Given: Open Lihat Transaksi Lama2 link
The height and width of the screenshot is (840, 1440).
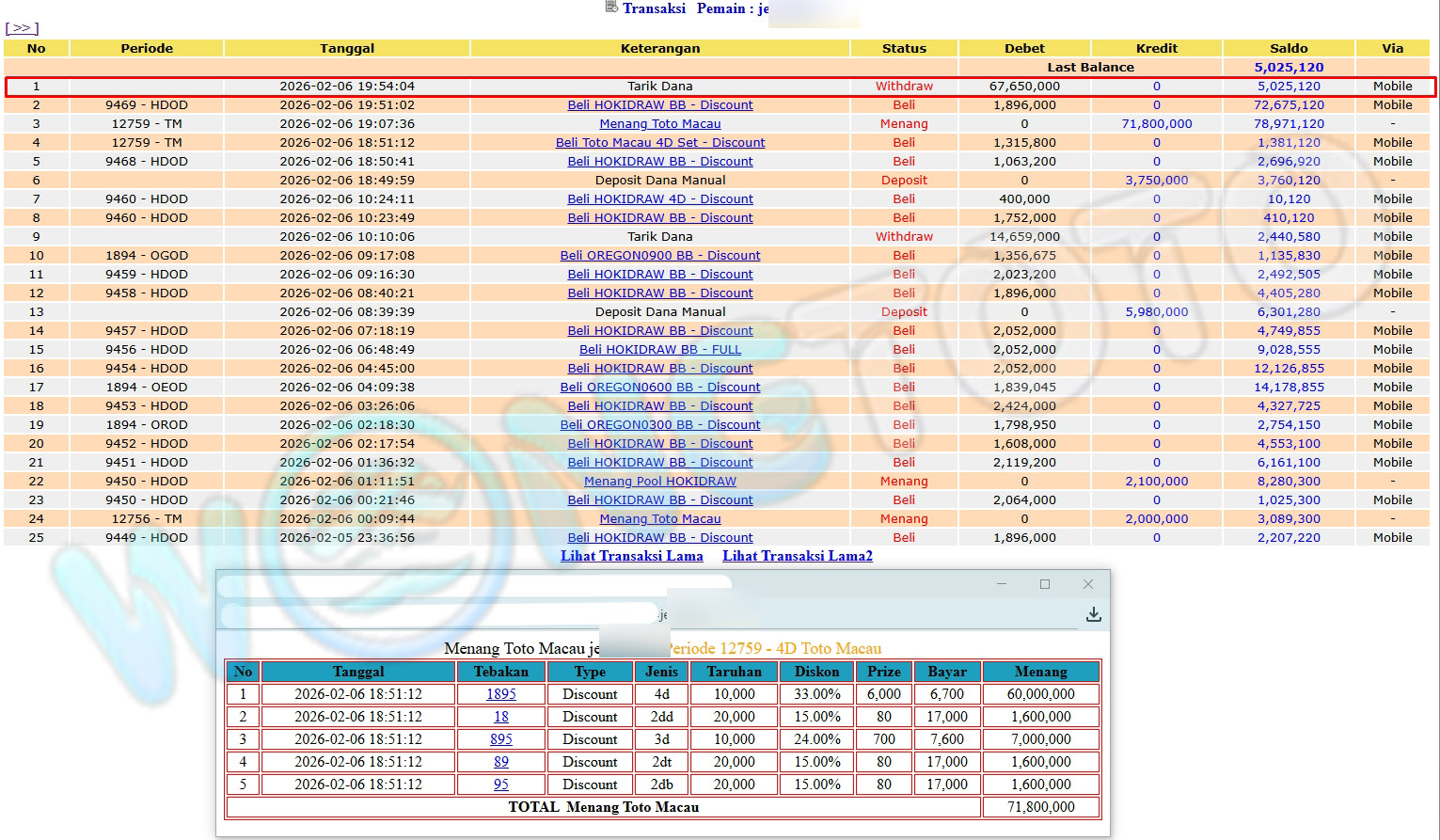Looking at the screenshot, I should tap(797, 556).
